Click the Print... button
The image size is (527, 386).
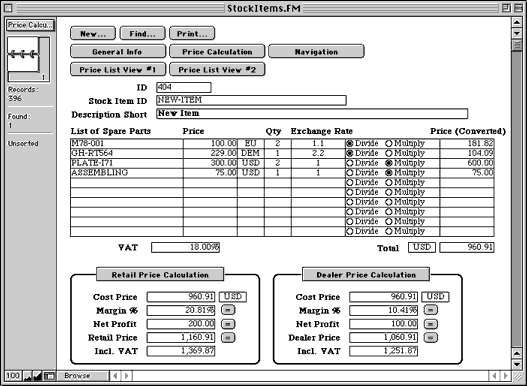pos(192,34)
